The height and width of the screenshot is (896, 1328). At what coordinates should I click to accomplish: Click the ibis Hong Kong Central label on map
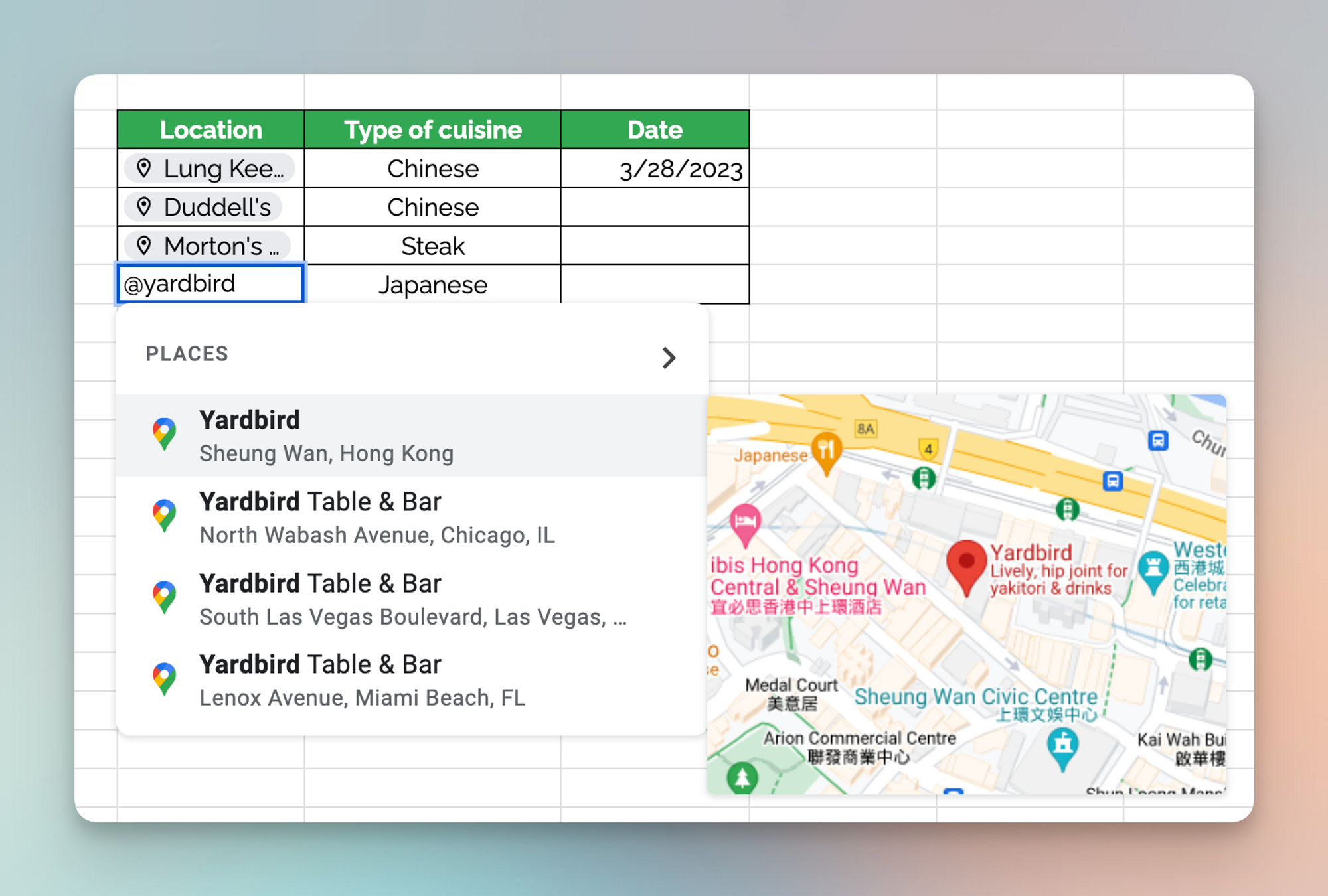818,585
